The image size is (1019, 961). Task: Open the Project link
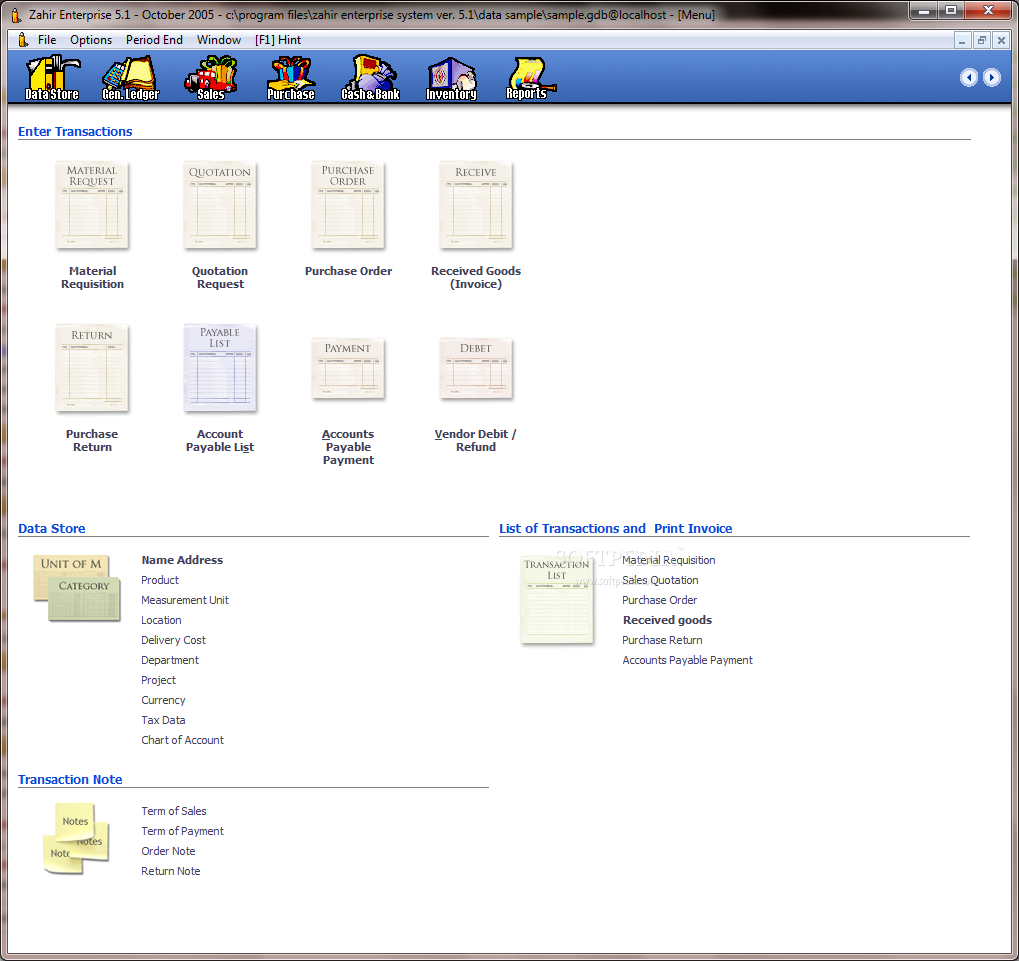click(x=159, y=680)
